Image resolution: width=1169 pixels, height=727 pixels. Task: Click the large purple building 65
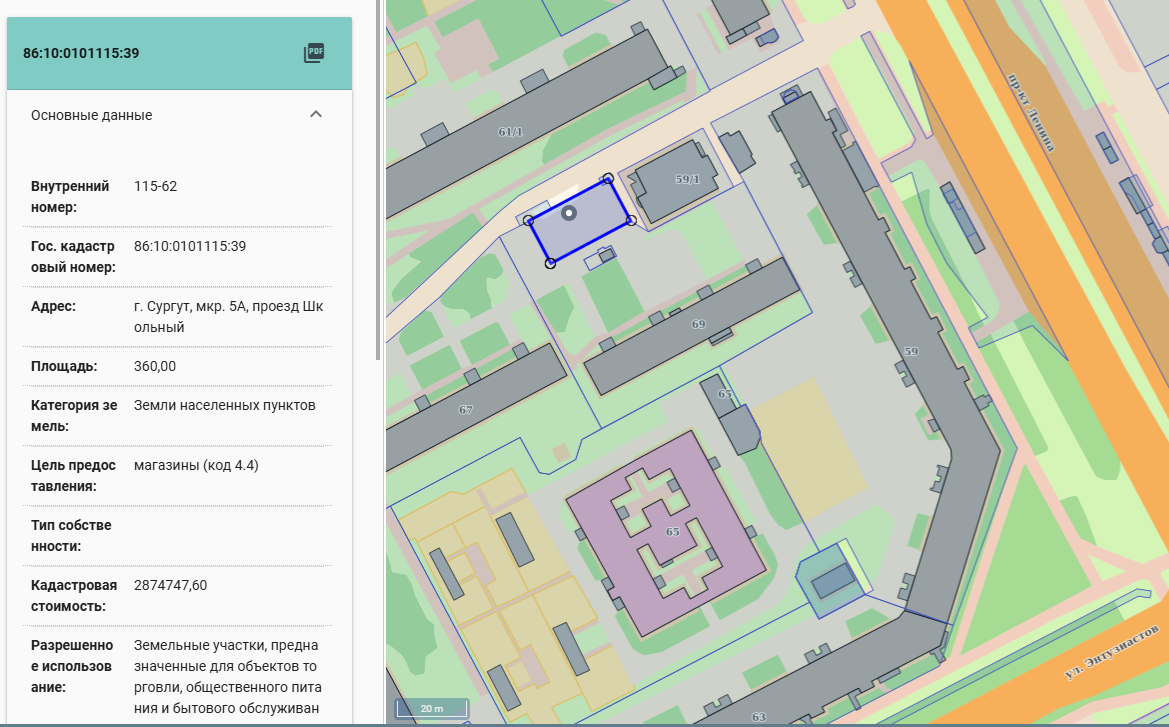[x=671, y=531]
